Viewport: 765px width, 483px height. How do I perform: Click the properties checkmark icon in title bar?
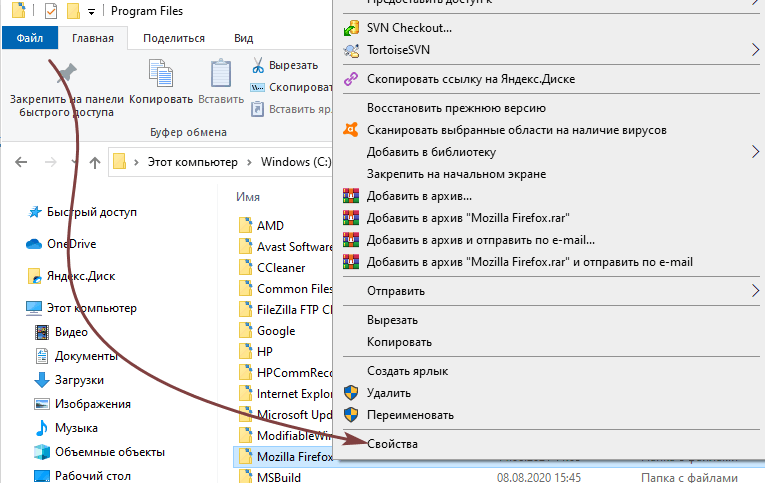[x=51, y=11]
